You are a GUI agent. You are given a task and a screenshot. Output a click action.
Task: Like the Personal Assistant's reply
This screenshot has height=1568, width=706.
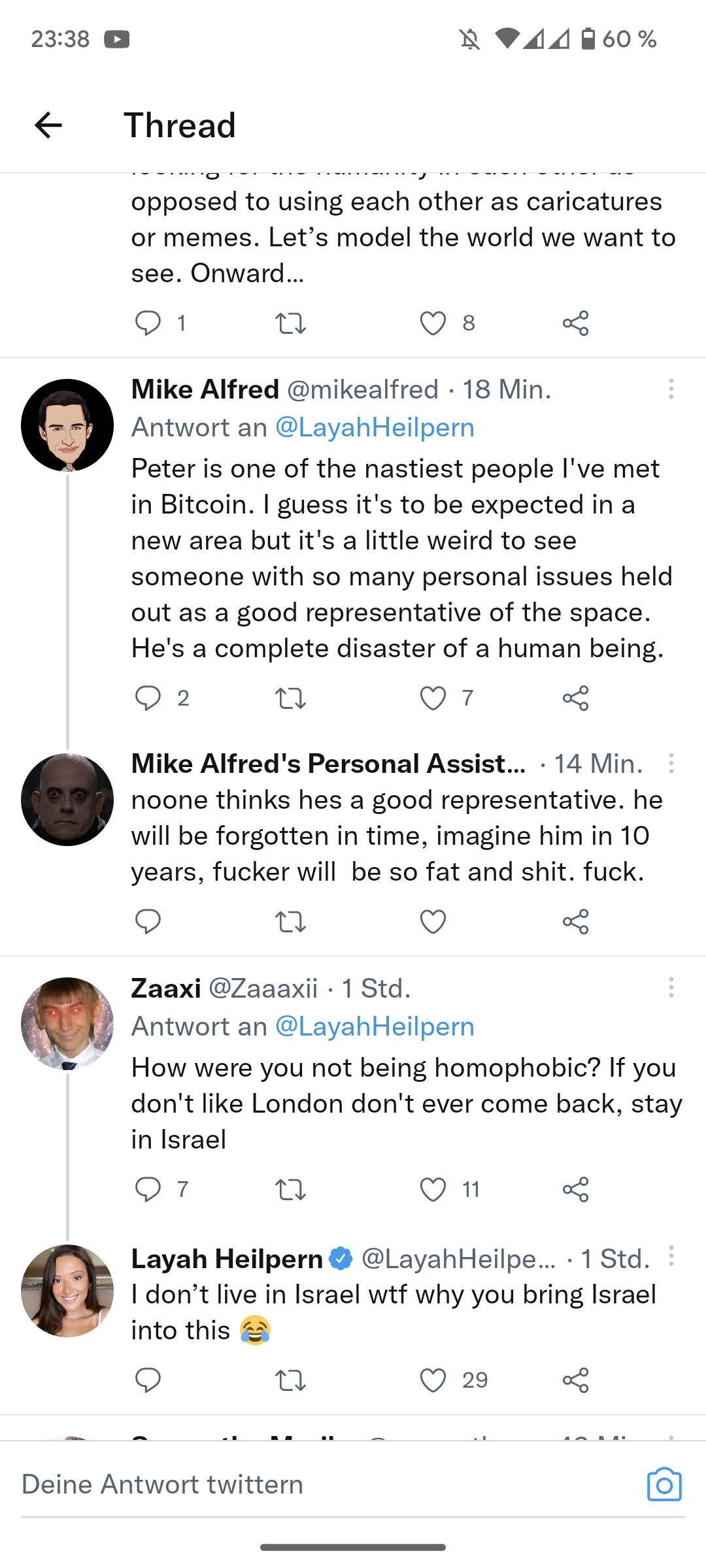tap(433, 921)
